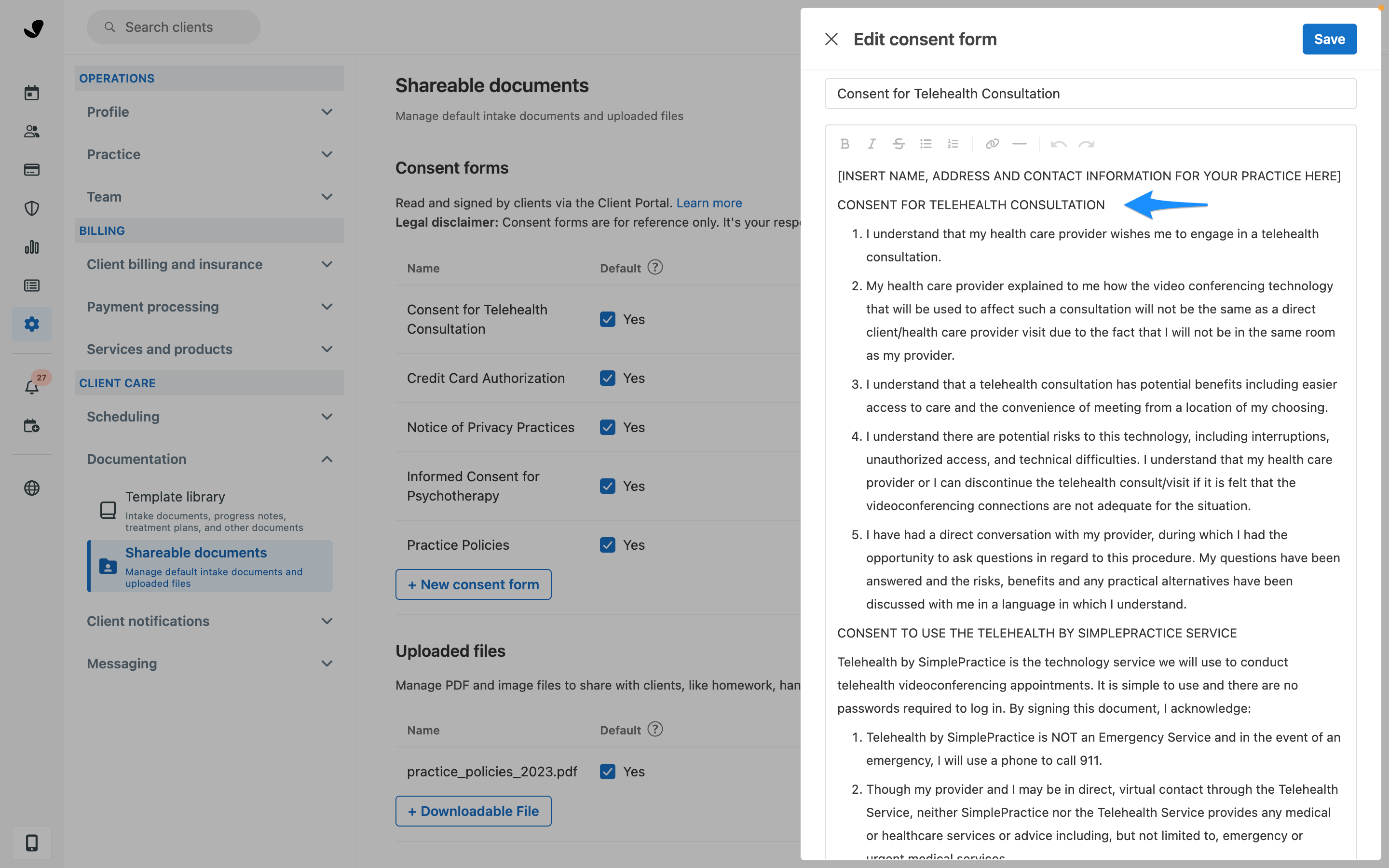The height and width of the screenshot is (868, 1389).
Task: Open the Clients icon in left rail
Action: point(31,131)
